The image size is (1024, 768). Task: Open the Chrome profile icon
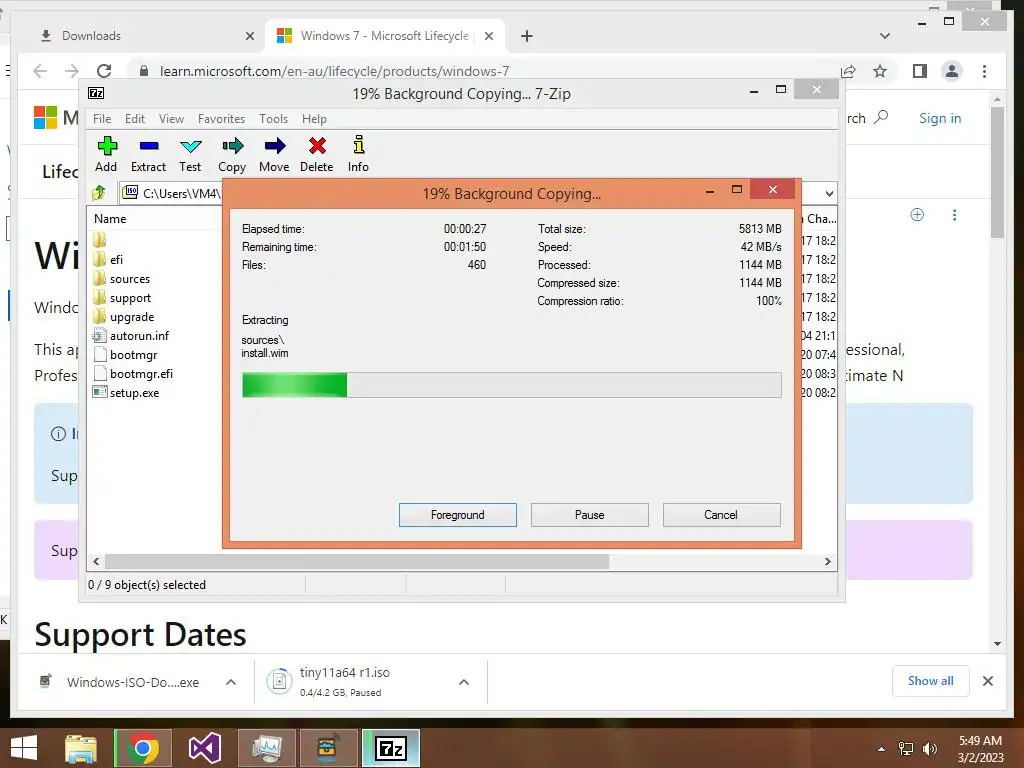click(x=952, y=71)
